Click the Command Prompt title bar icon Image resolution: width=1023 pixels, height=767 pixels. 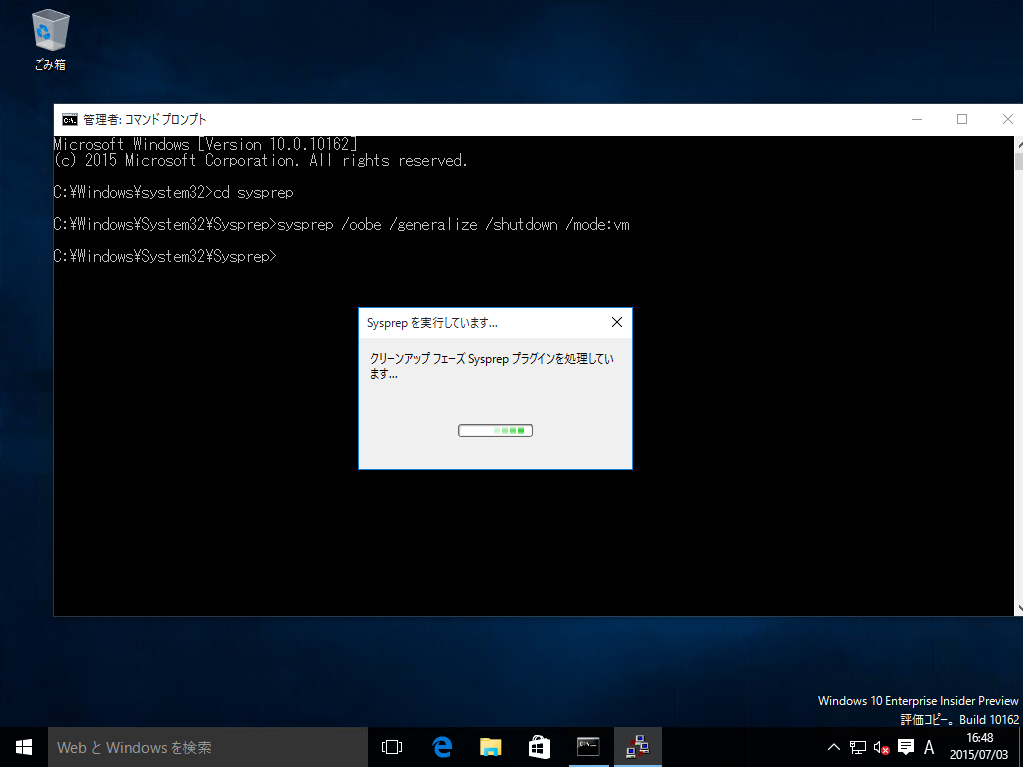coord(70,119)
